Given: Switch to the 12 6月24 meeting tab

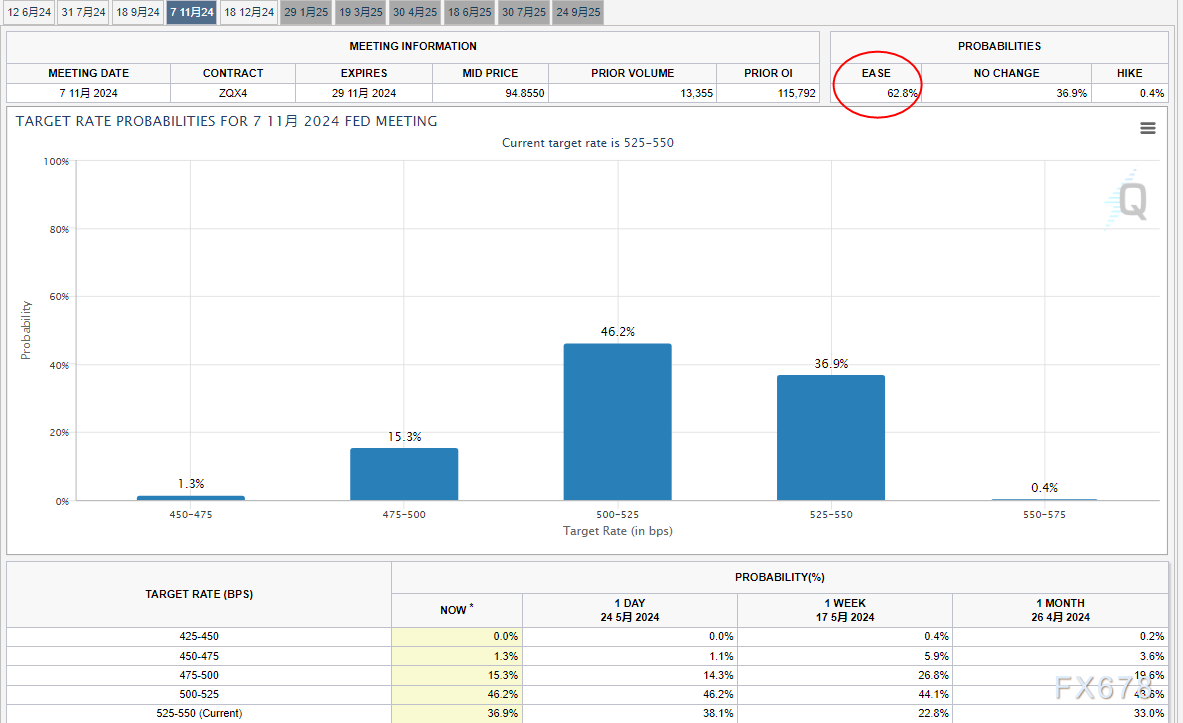Looking at the screenshot, I should 29,12.
